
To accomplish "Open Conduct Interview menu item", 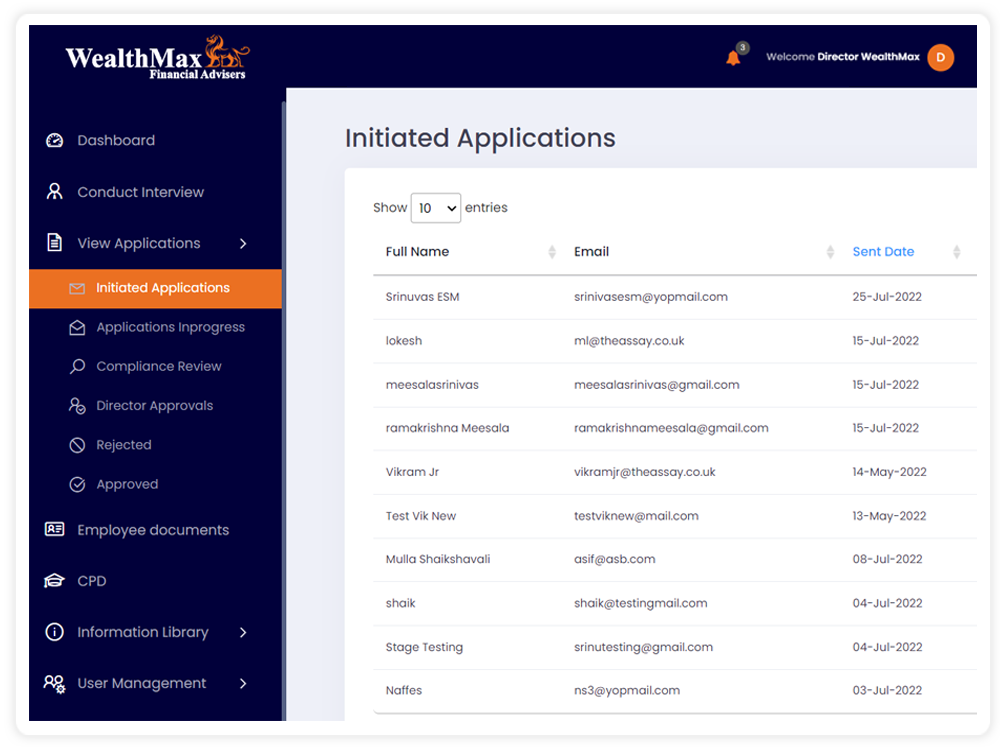I will [x=140, y=192].
